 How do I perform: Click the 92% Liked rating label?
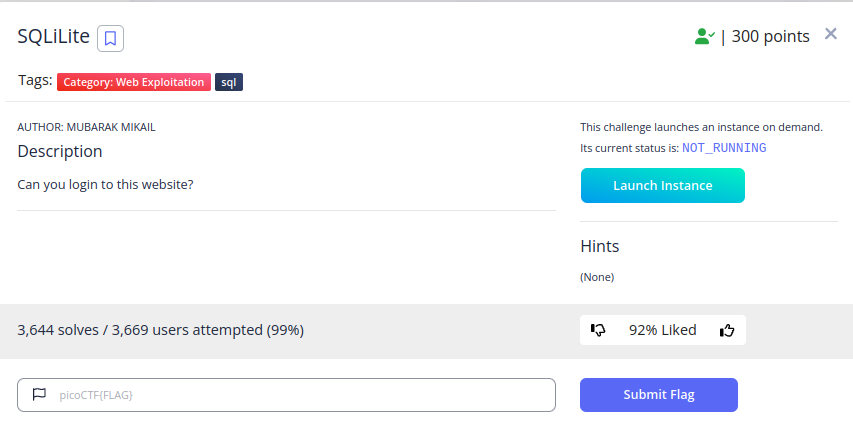click(663, 330)
